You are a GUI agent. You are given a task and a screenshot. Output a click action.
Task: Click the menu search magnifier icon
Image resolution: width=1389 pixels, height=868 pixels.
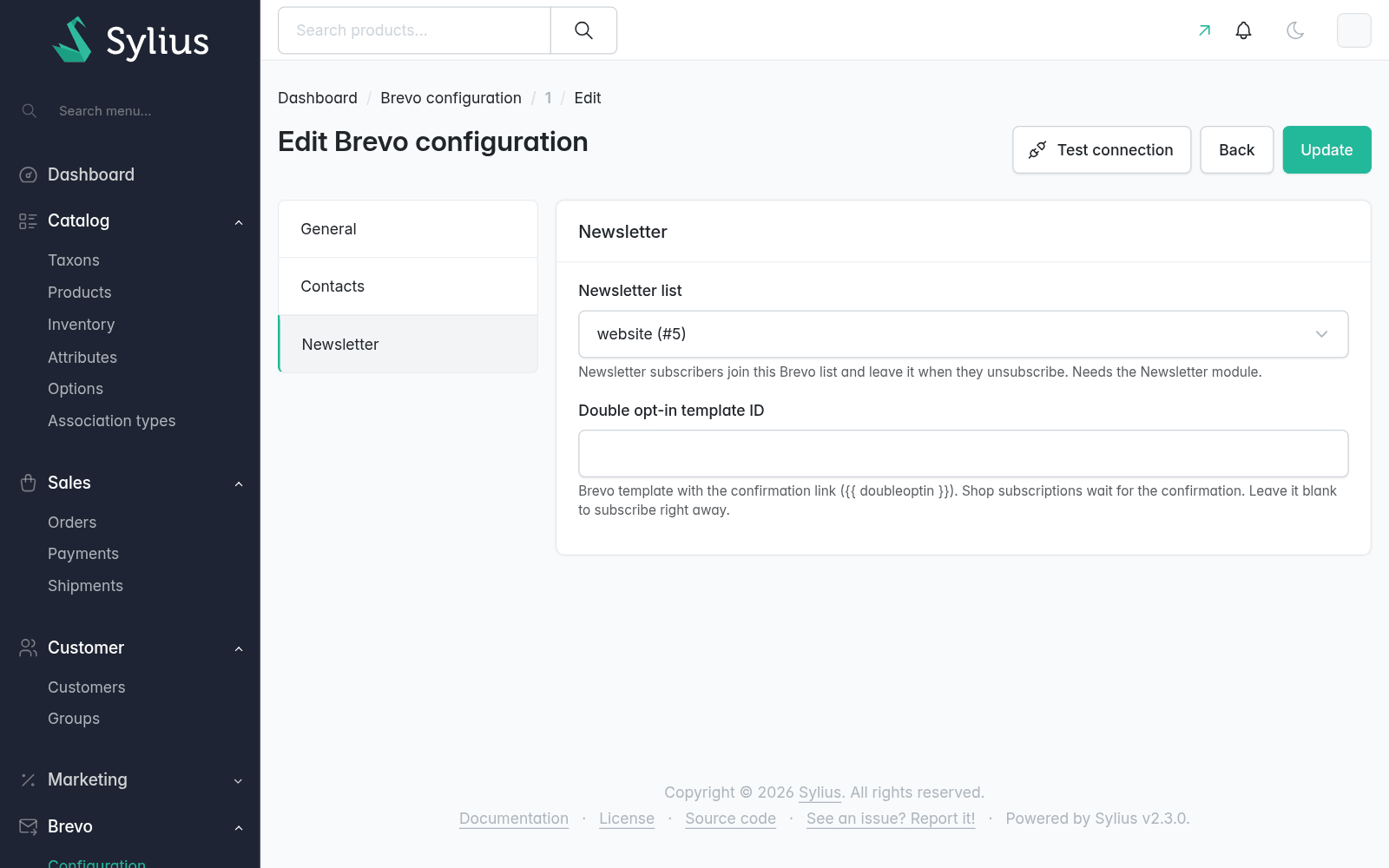click(x=29, y=111)
